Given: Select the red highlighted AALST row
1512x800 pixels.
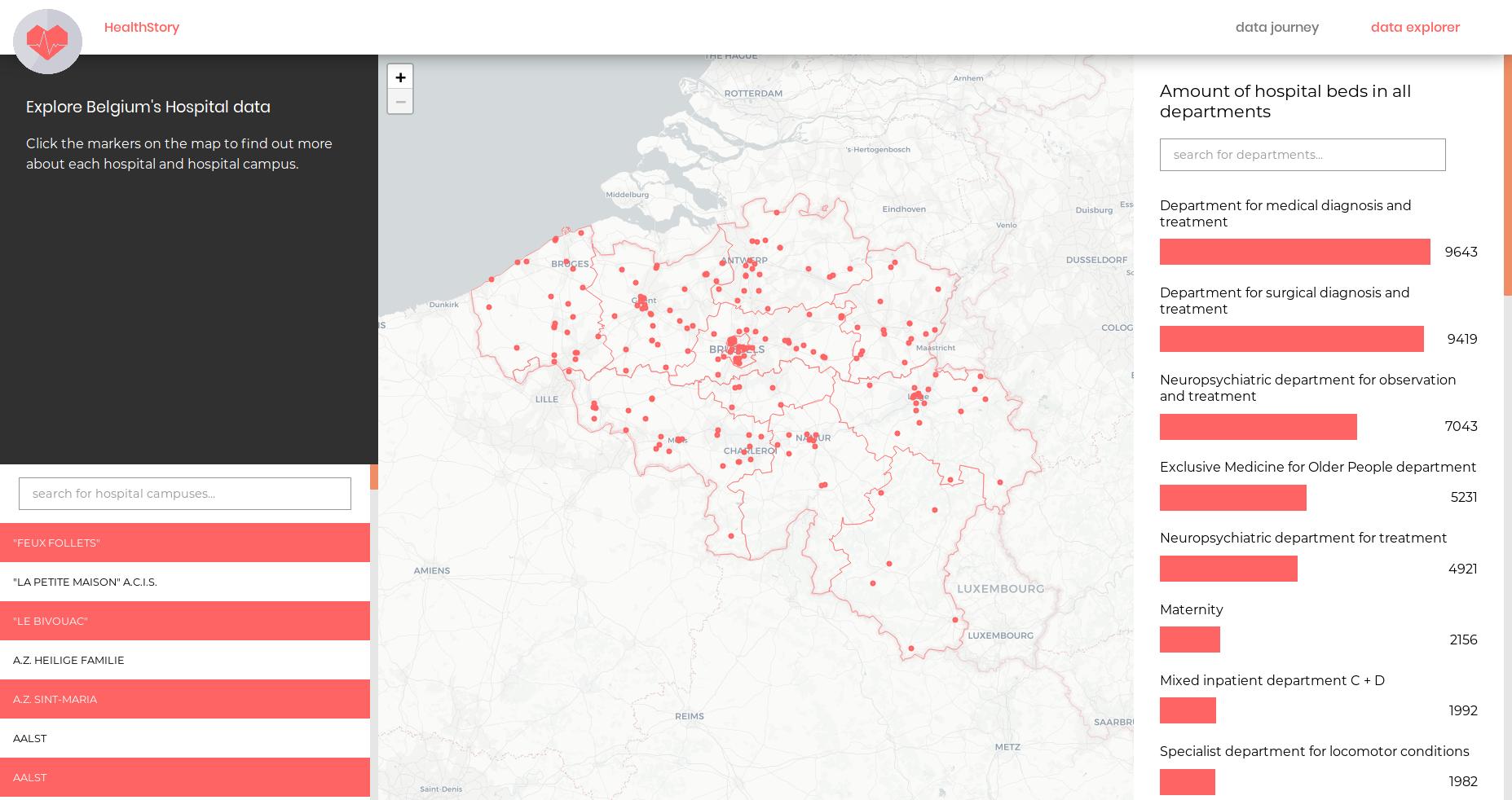Looking at the screenshot, I should [185, 777].
